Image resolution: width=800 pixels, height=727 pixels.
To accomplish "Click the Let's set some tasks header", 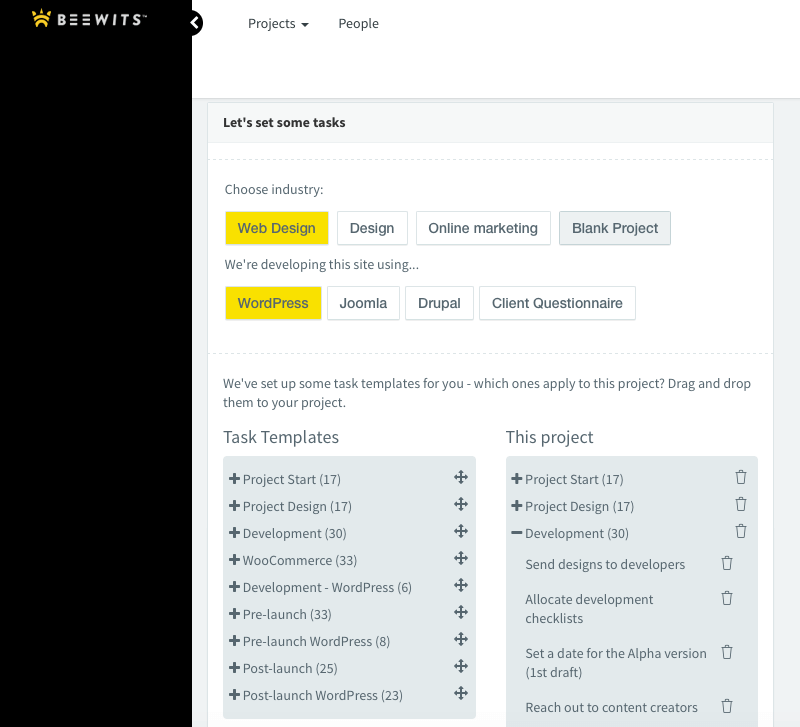I will [284, 122].
